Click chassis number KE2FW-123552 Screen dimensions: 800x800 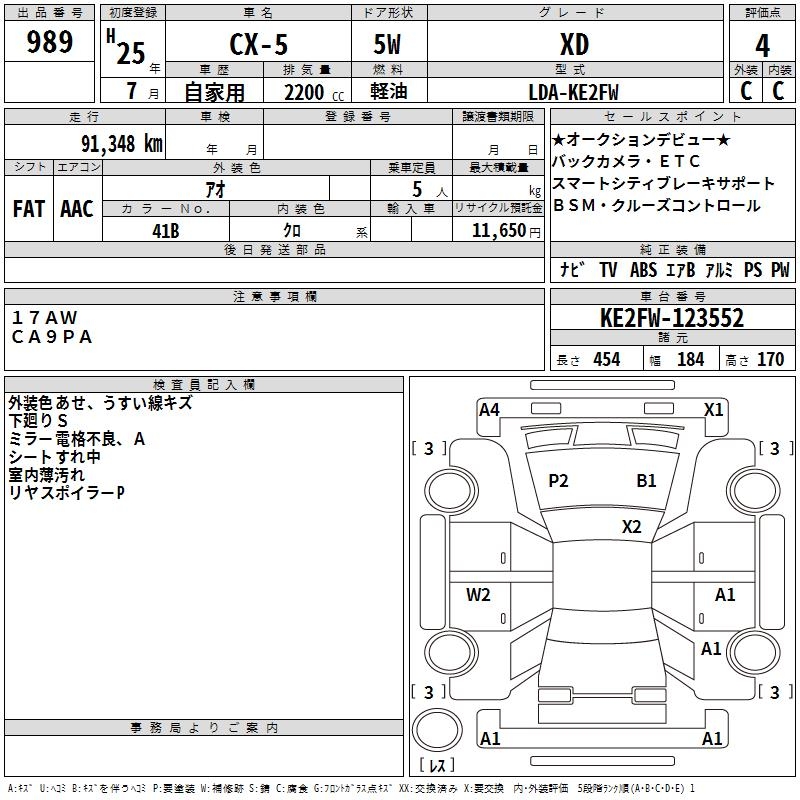(x=671, y=319)
